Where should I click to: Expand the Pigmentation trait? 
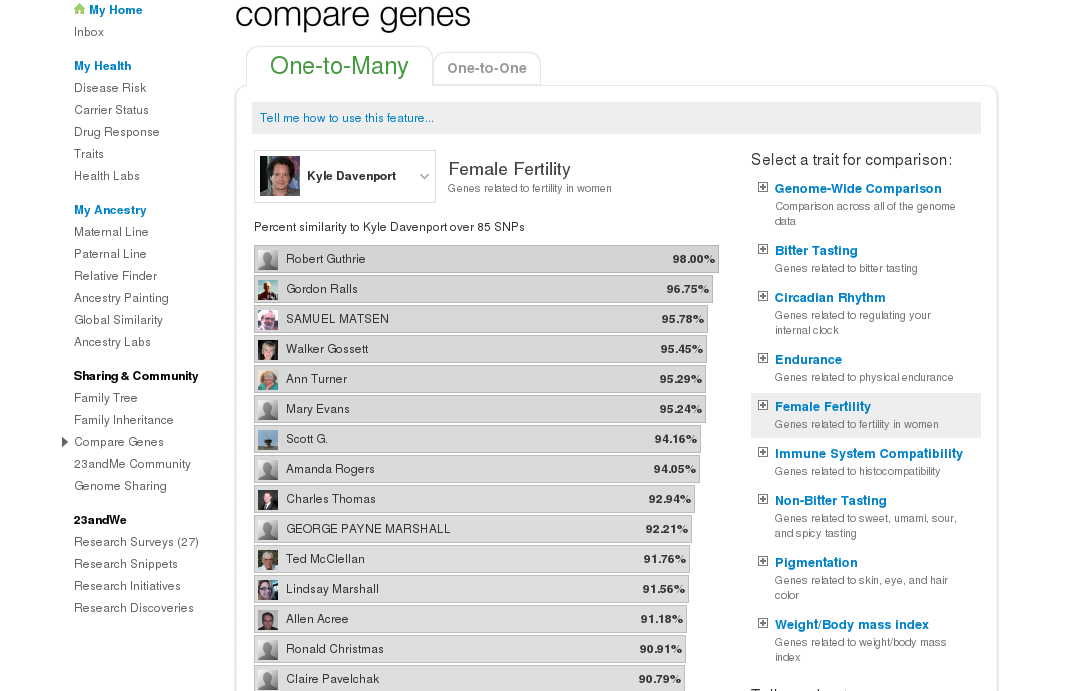(x=762, y=562)
